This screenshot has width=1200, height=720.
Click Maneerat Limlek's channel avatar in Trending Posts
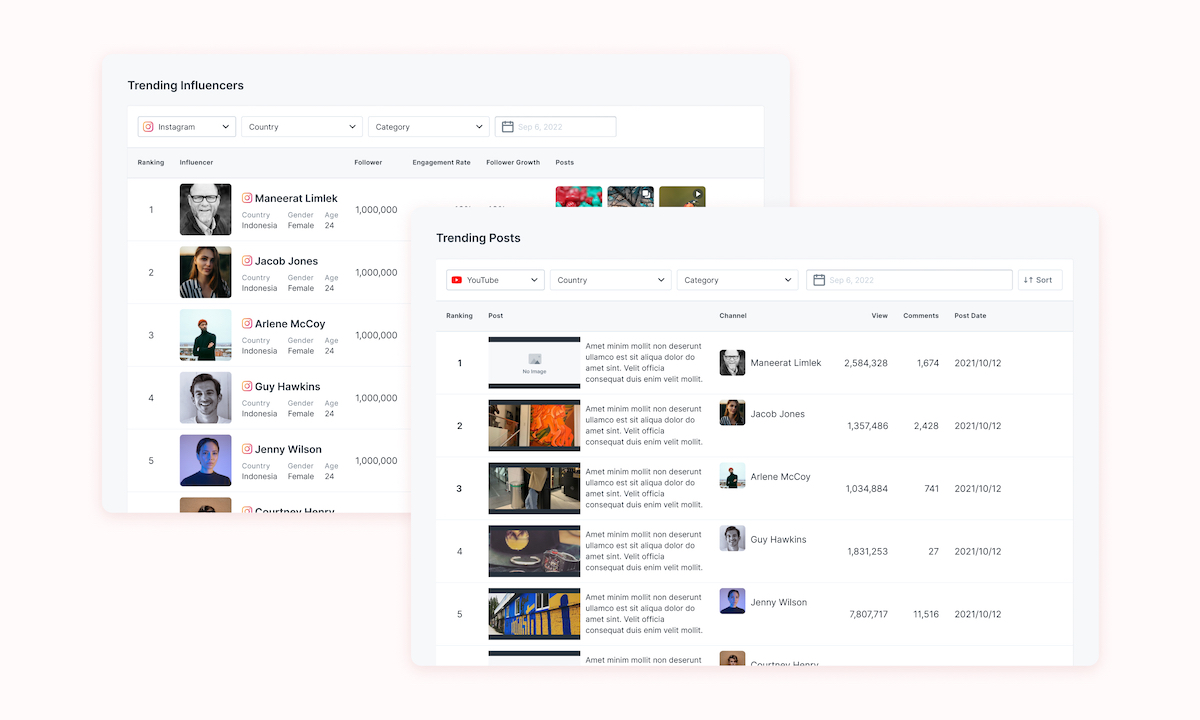tap(732, 362)
